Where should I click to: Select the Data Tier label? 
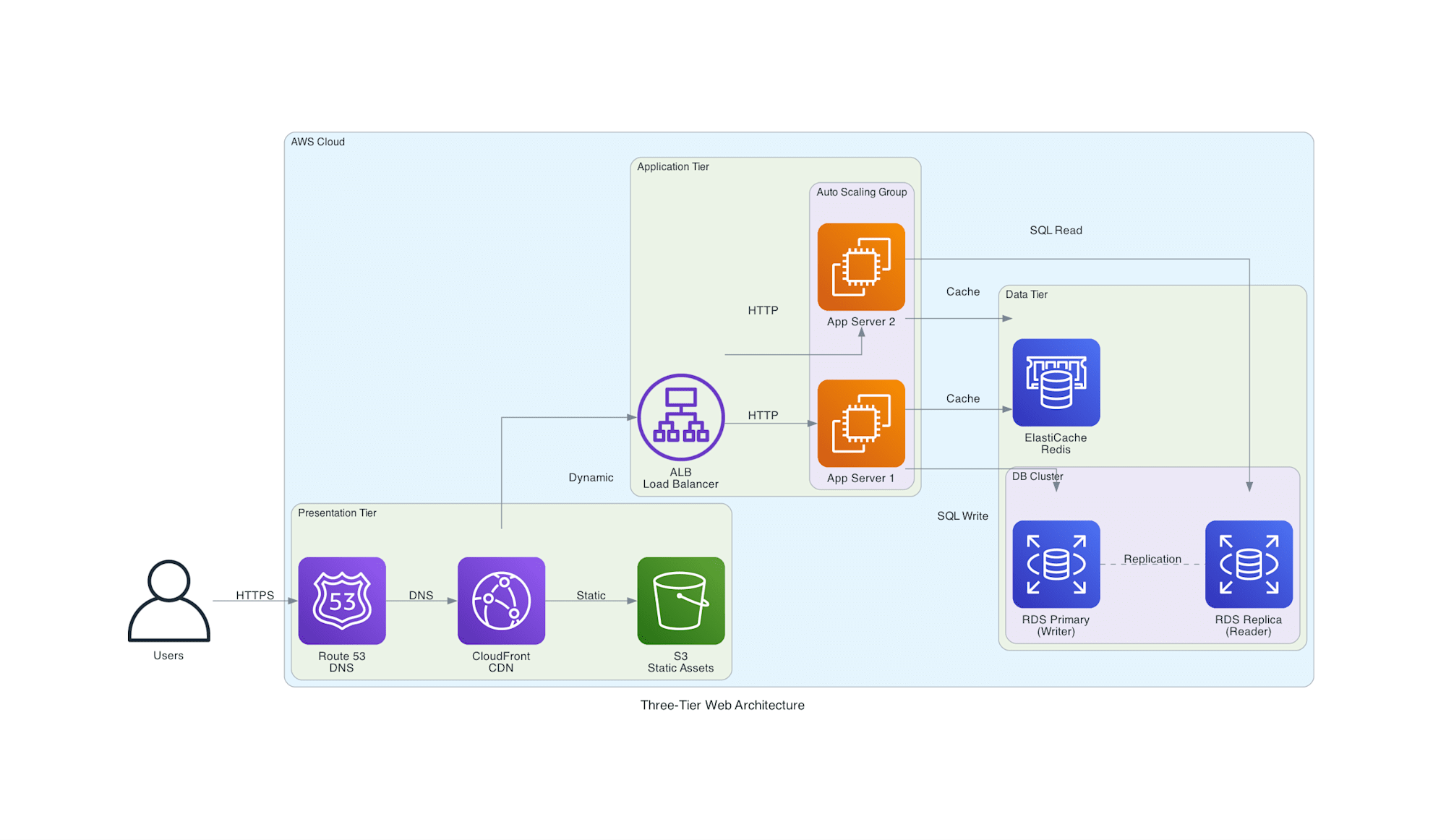pos(1026,294)
